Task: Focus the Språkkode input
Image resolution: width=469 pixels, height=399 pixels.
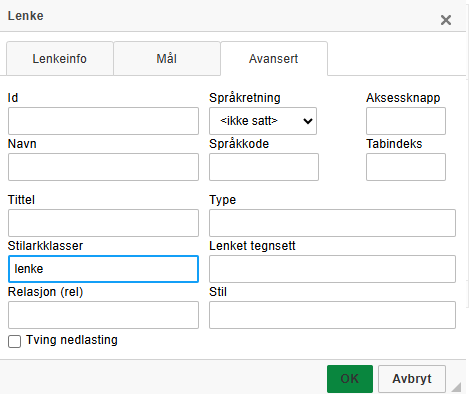Action: click(264, 167)
